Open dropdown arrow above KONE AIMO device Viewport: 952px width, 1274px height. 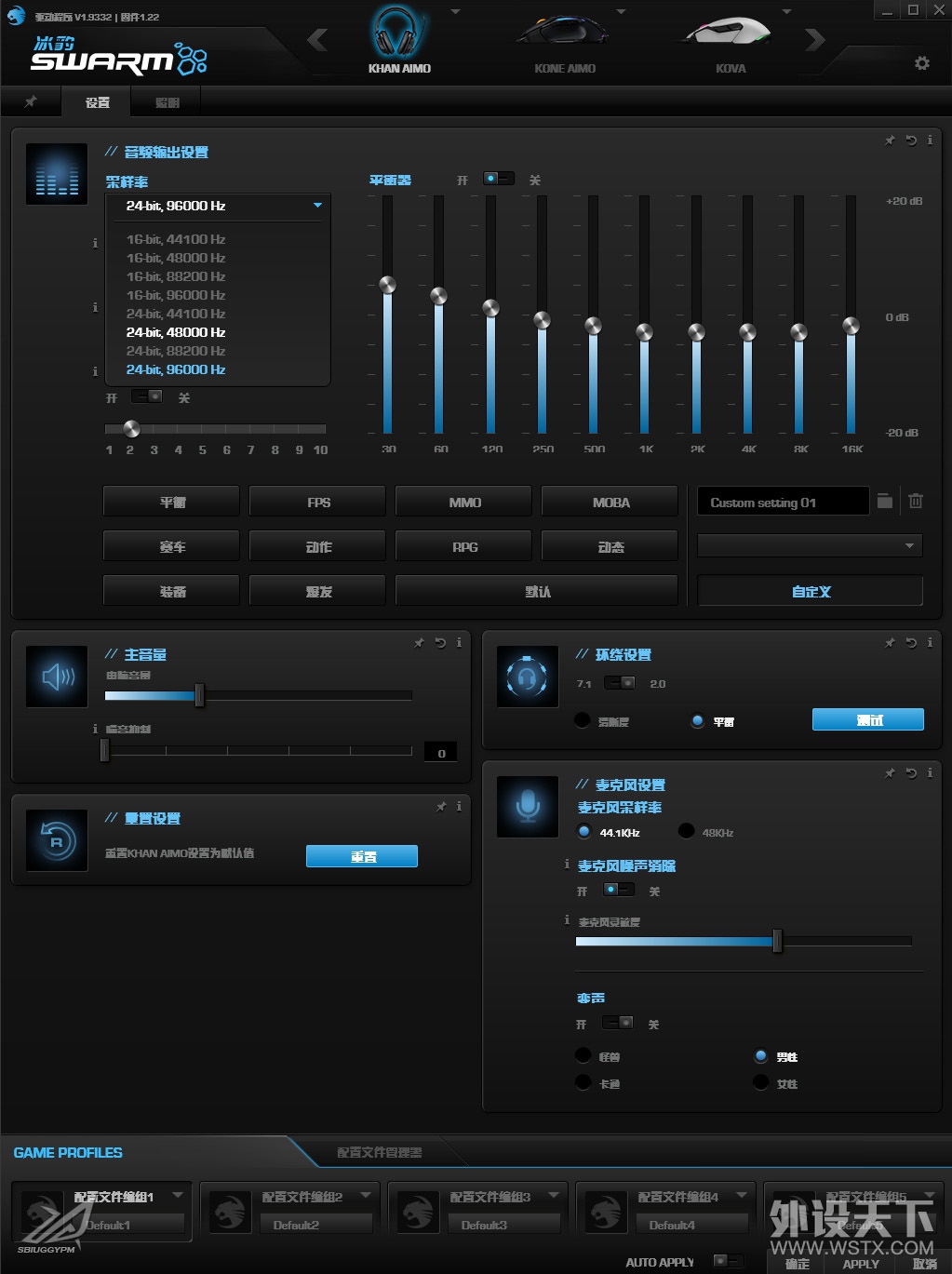click(621, 12)
